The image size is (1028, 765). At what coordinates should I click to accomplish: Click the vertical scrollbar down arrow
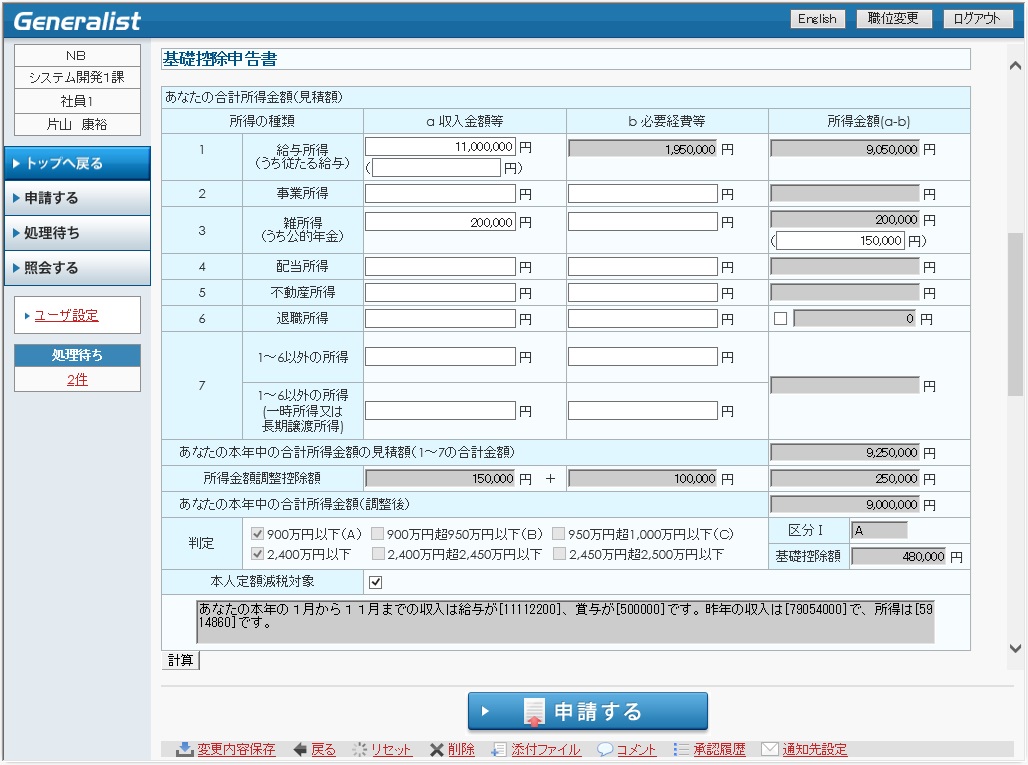[x=1015, y=649]
